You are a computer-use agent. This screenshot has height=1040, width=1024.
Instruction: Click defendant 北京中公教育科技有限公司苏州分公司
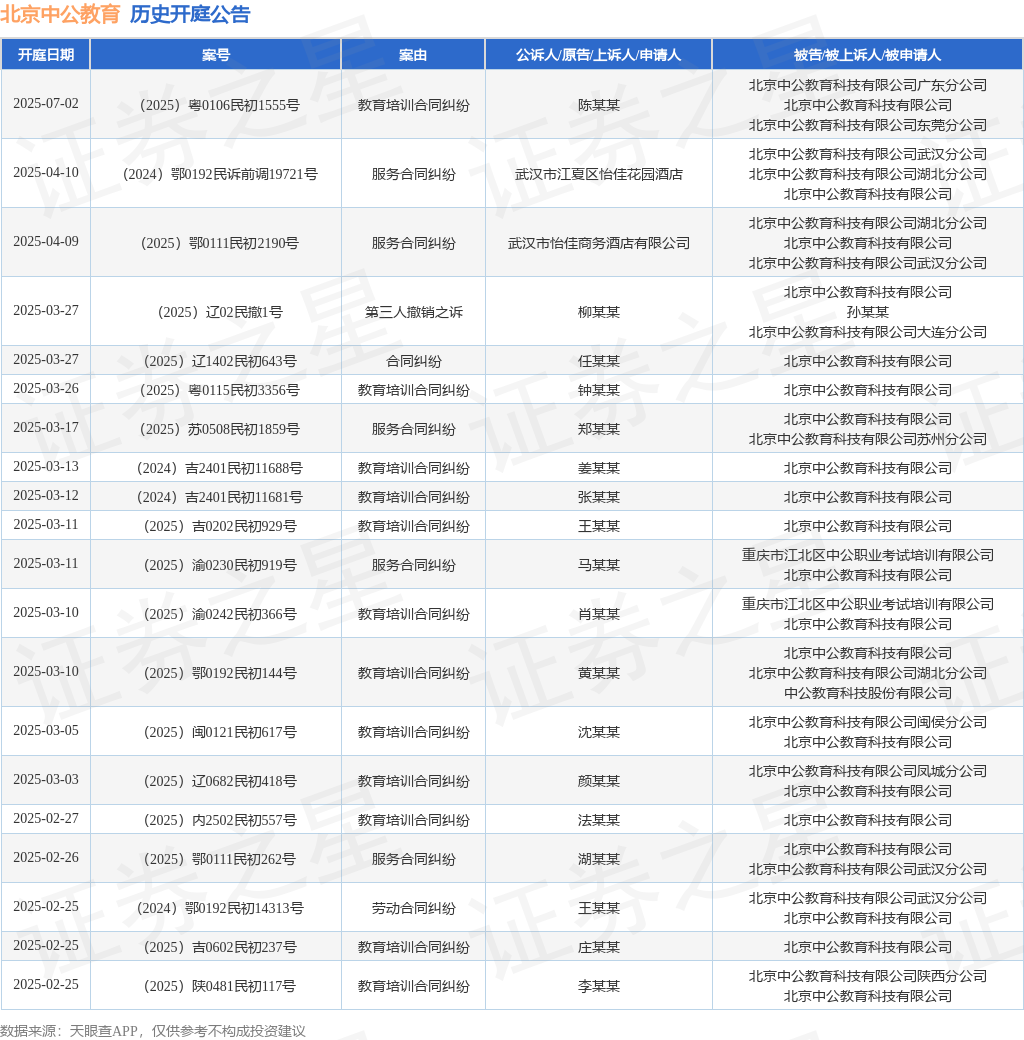[867, 439]
